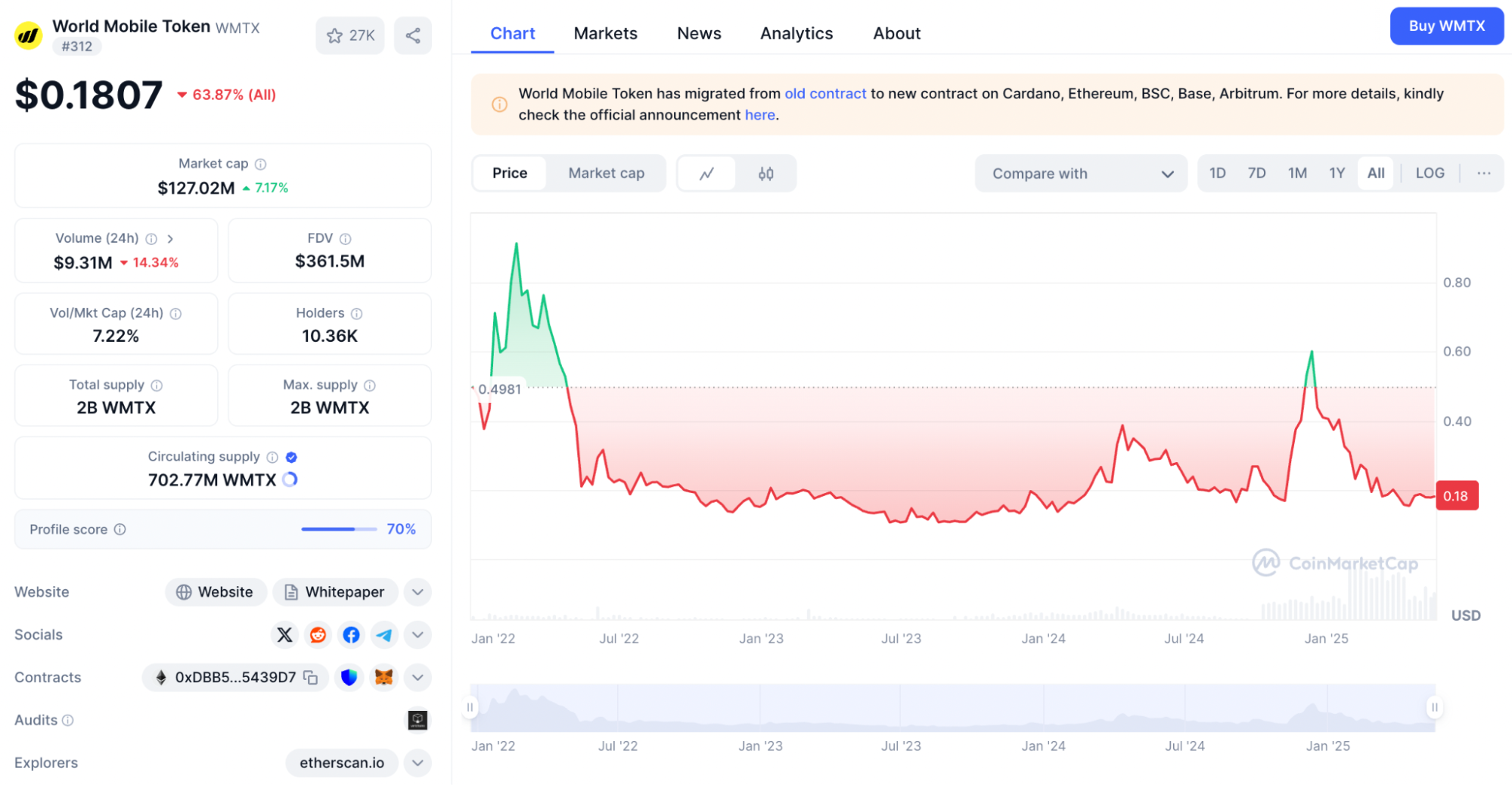This screenshot has height=785, width=1512.
Task: Select the Market cap chart toggle
Action: (606, 173)
